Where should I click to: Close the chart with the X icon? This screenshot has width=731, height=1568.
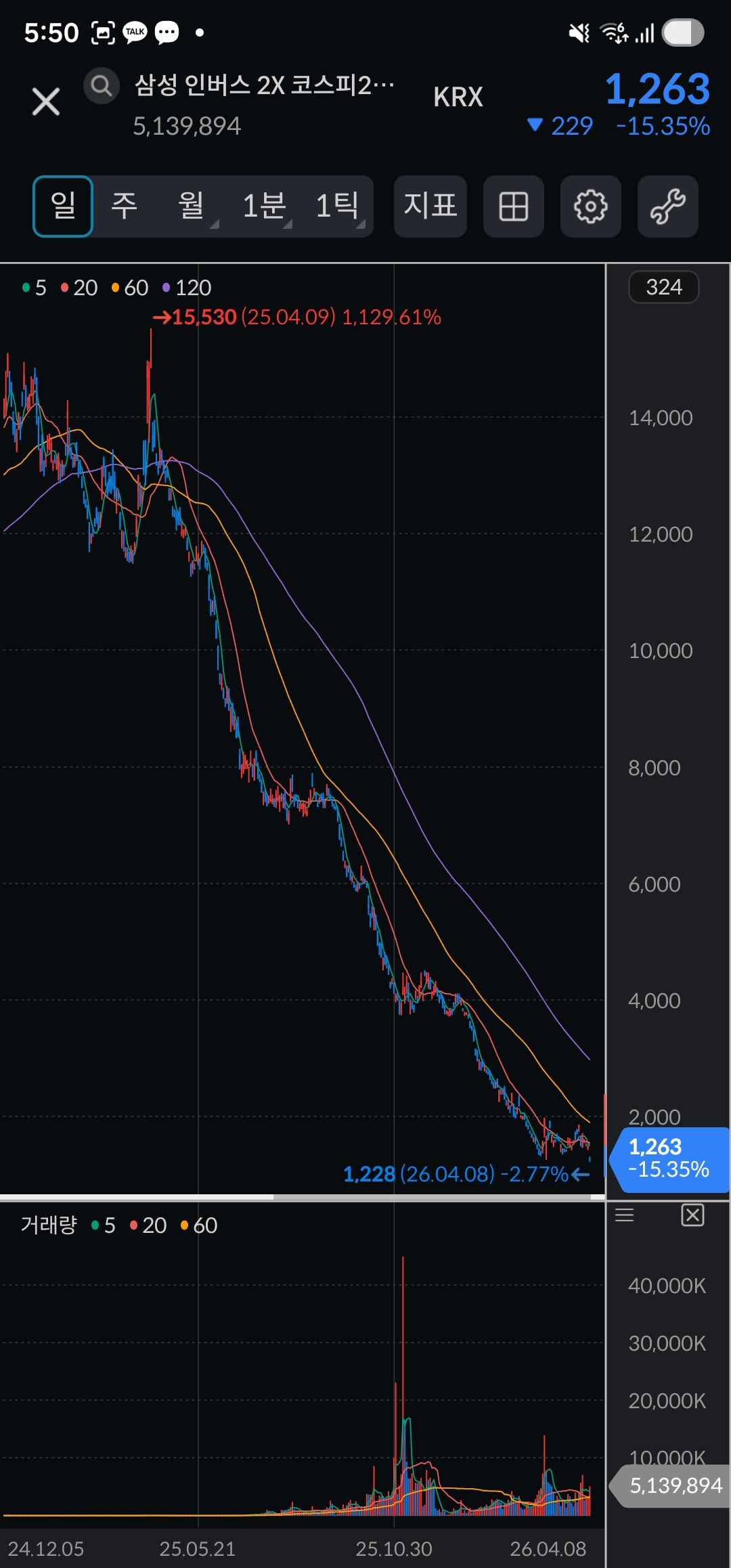(46, 102)
